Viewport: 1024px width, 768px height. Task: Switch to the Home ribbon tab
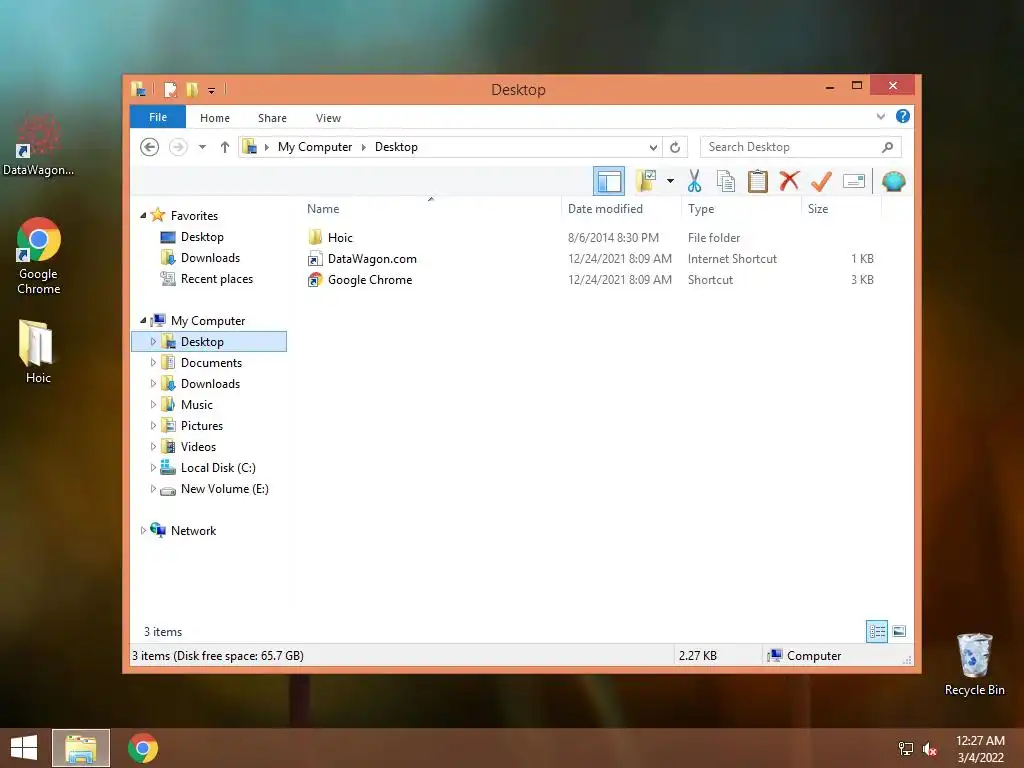(215, 118)
